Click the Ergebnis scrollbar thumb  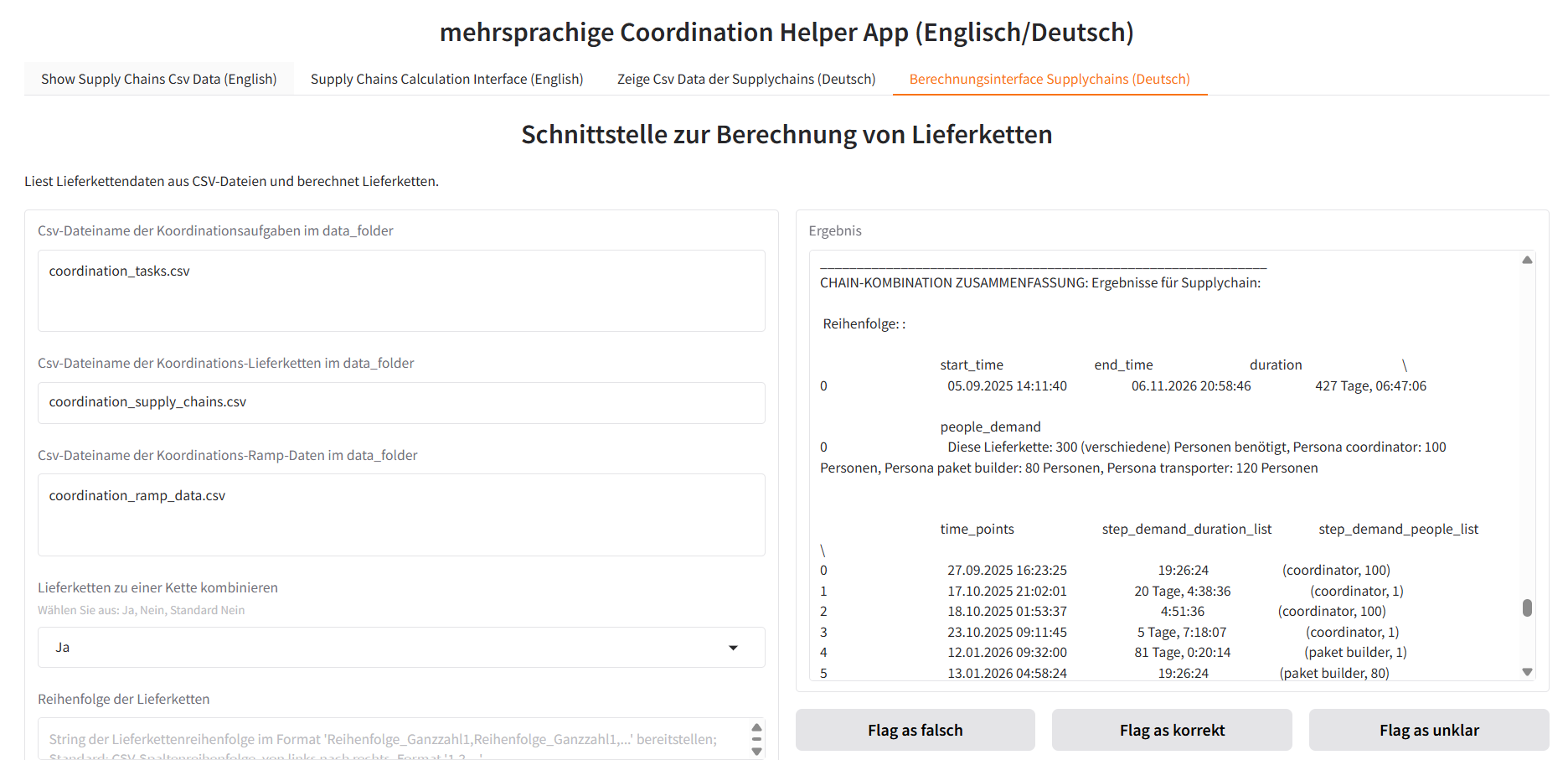tap(1527, 607)
